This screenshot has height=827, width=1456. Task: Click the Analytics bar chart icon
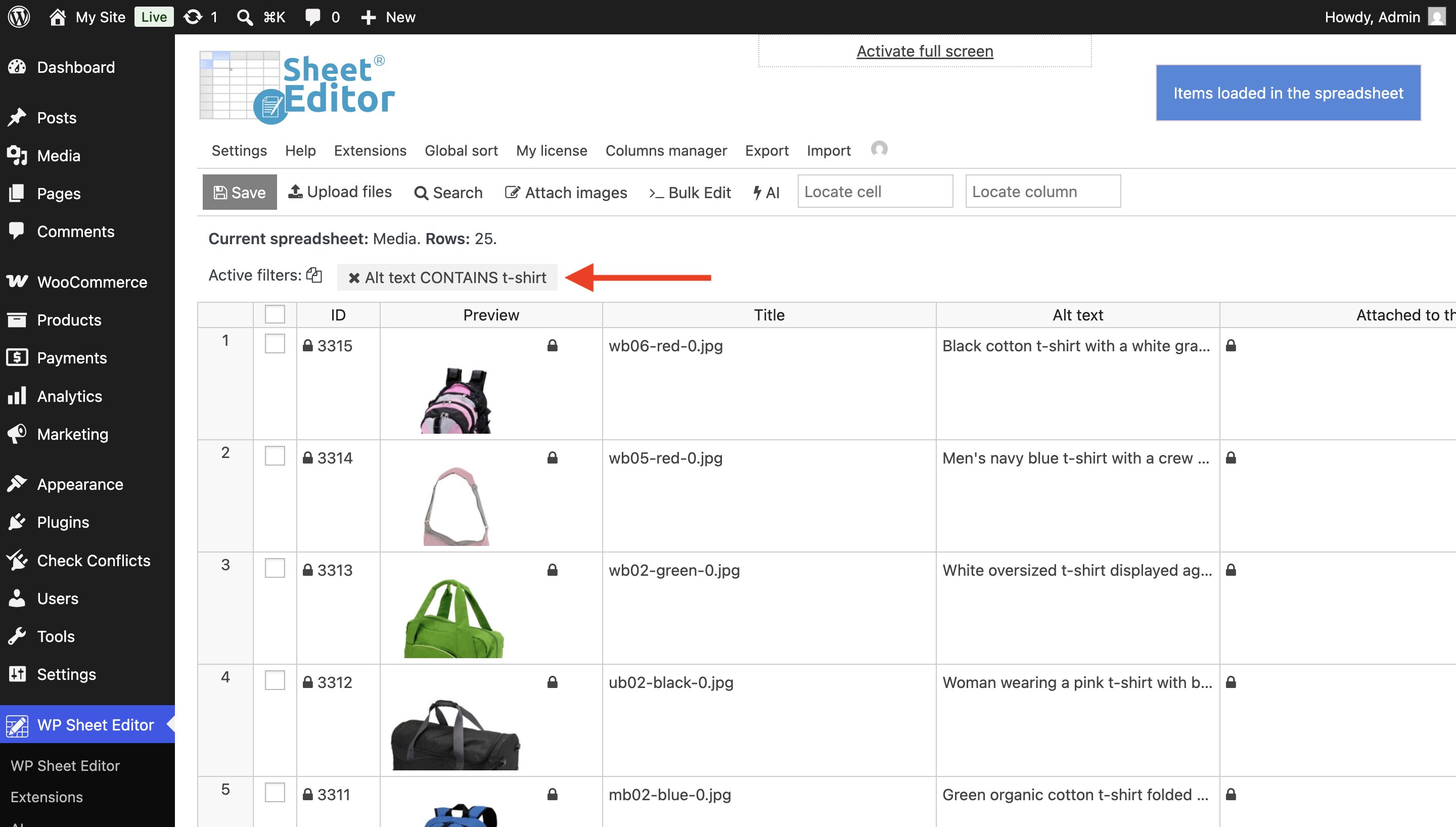pos(17,395)
